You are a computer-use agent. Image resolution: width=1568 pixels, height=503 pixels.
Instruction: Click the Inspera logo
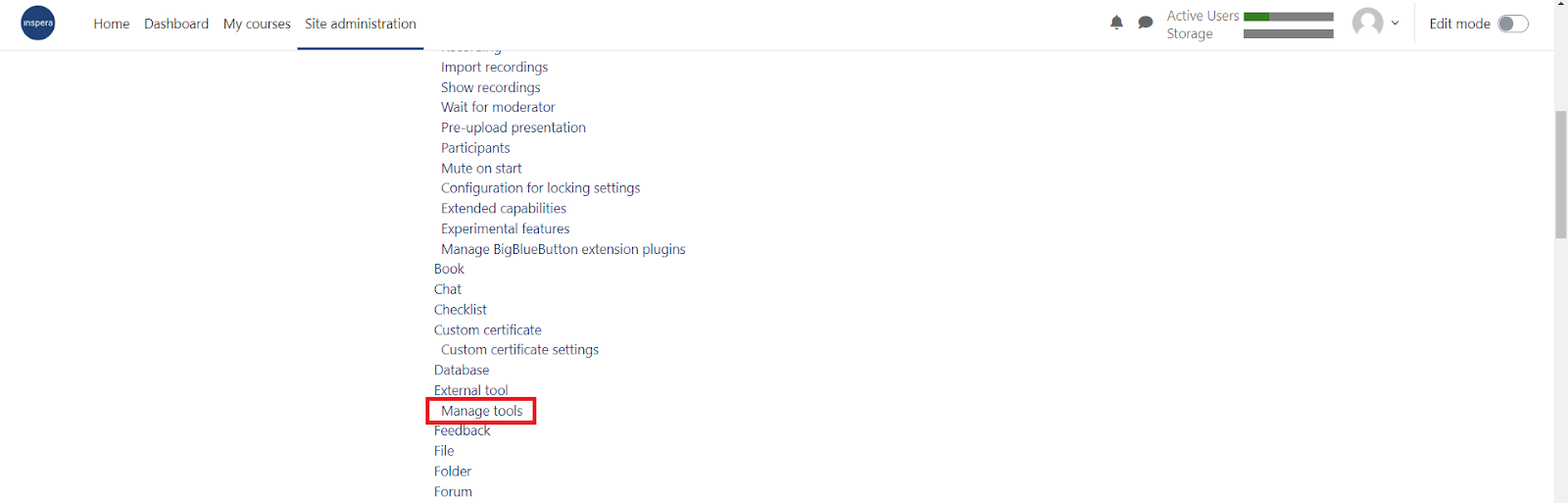click(38, 23)
